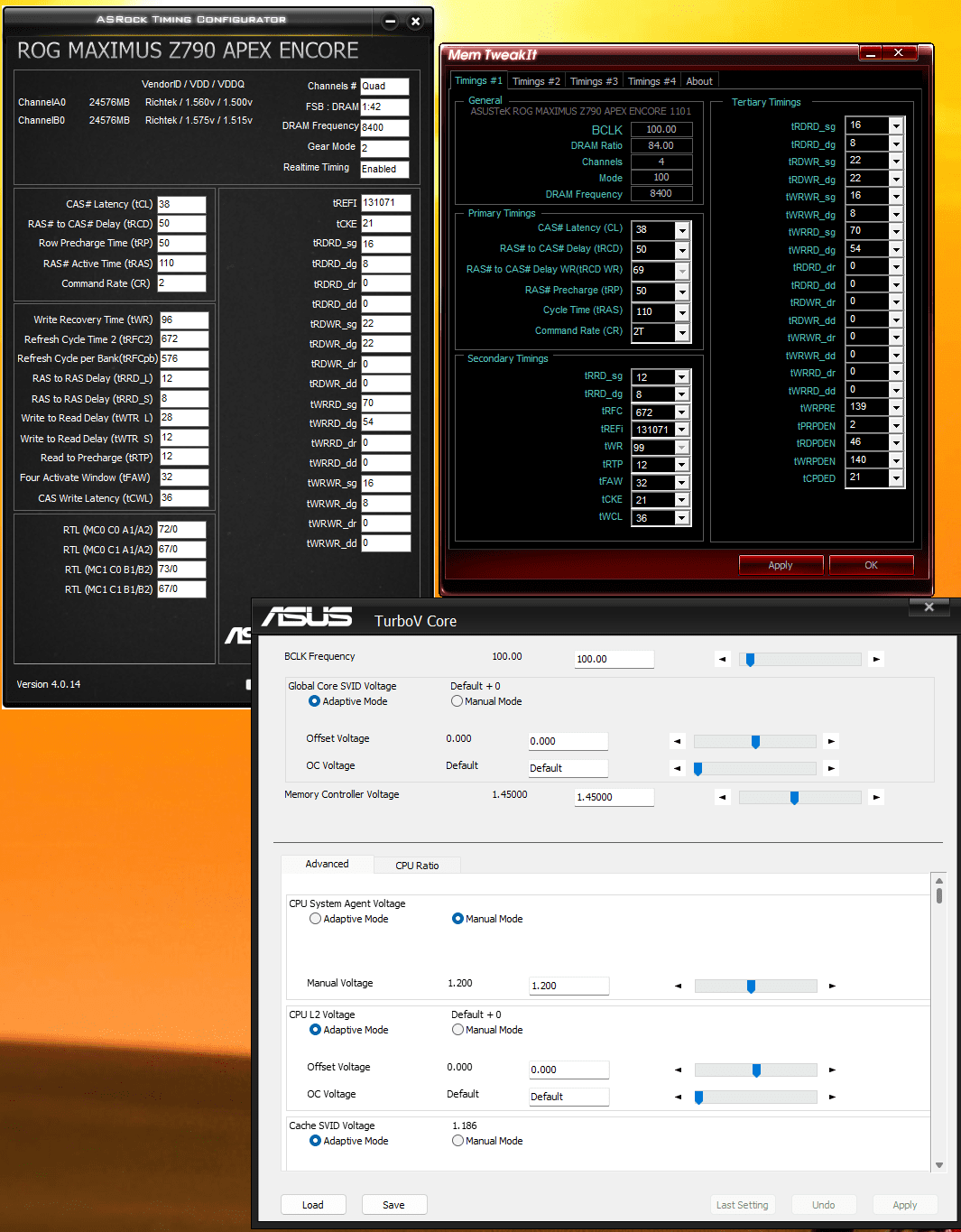Open CAS# Latency (CL) dropdown in Mem TweakIt
Image resolution: width=961 pixels, height=1232 pixels.
coord(682,230)
